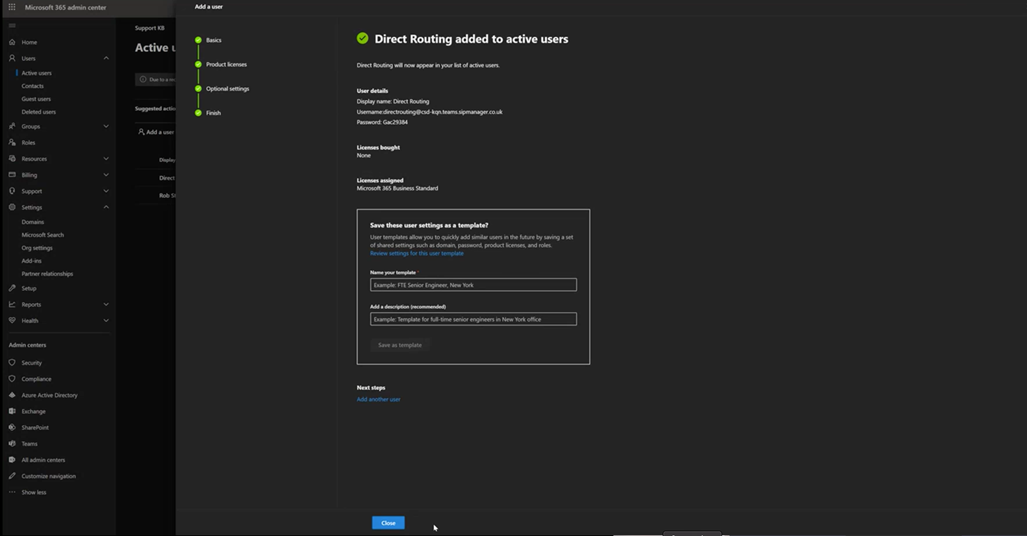This screenshot has width=1027, height=536.
Task: Click the Show less ellipsis icon
Action: click(12, 492)
